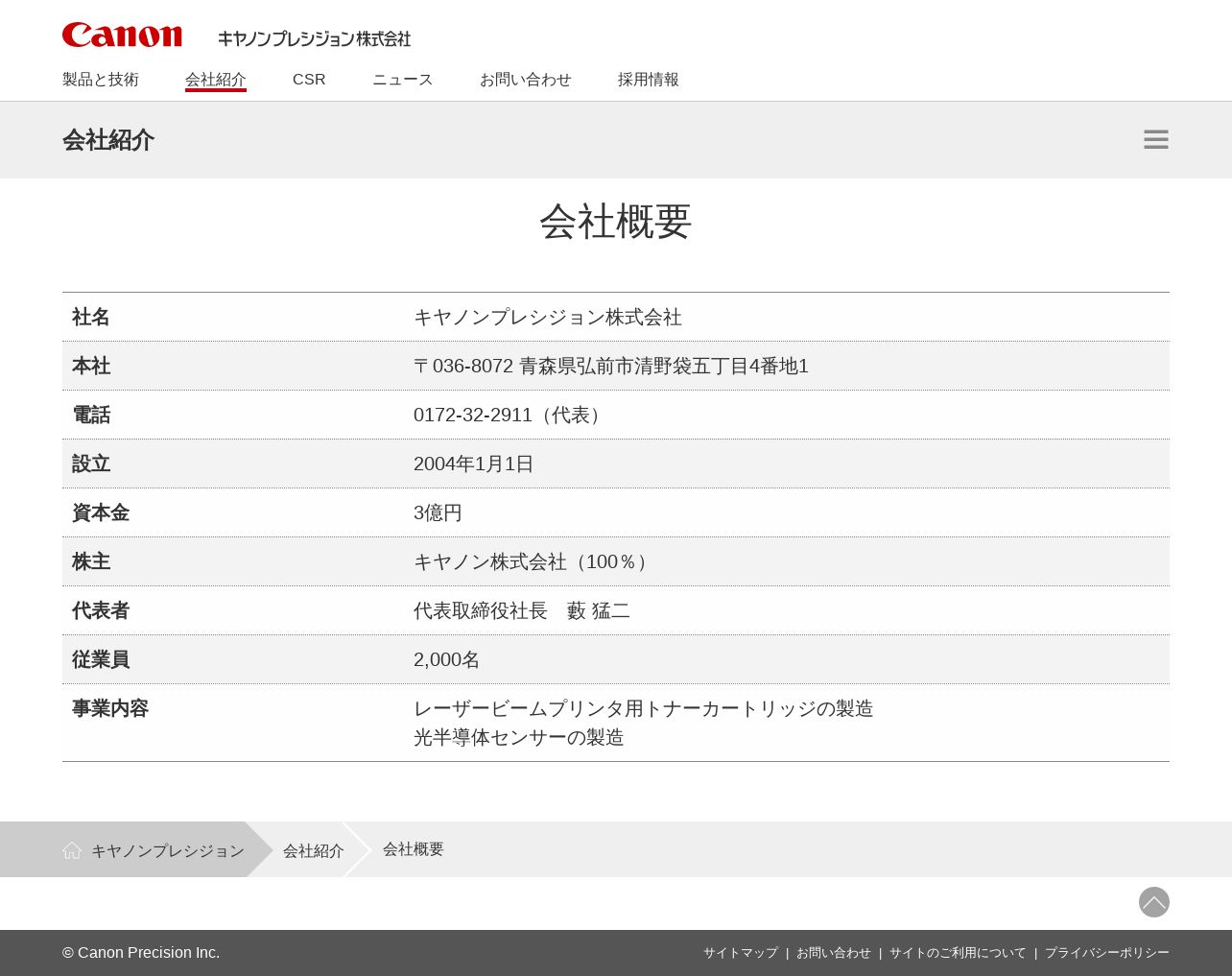The image size is (1232, 976).
Task: Open the hamburger menu icon
Action: [1156, 139]
